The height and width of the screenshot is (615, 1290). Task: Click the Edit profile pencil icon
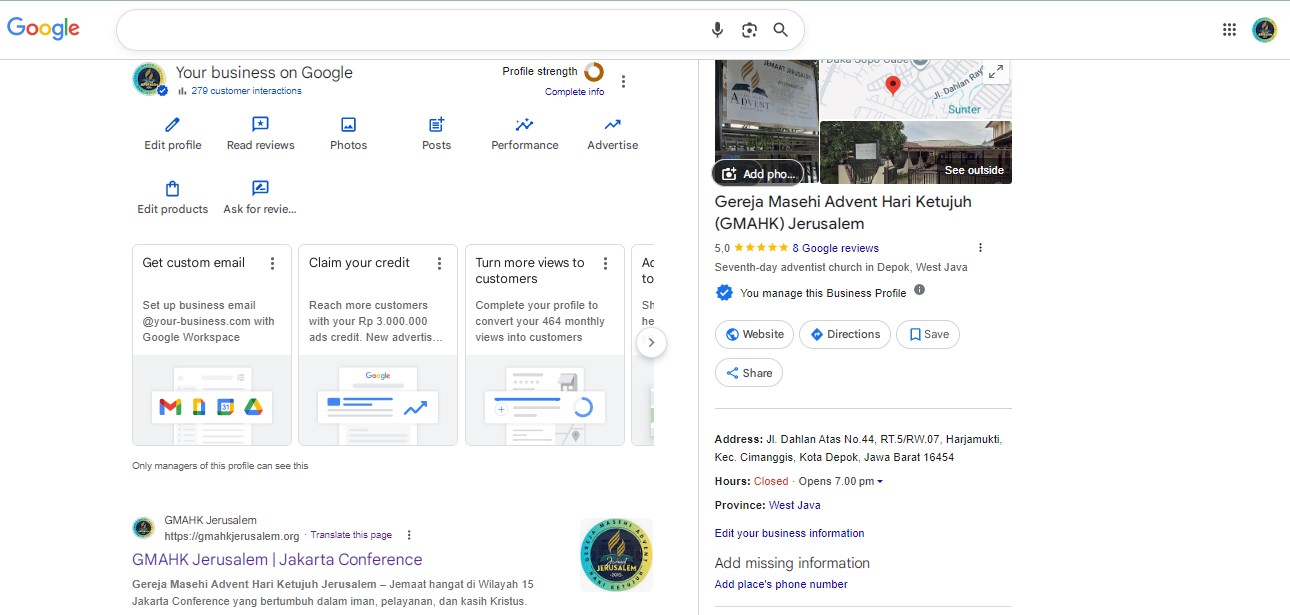coord(172,125)
